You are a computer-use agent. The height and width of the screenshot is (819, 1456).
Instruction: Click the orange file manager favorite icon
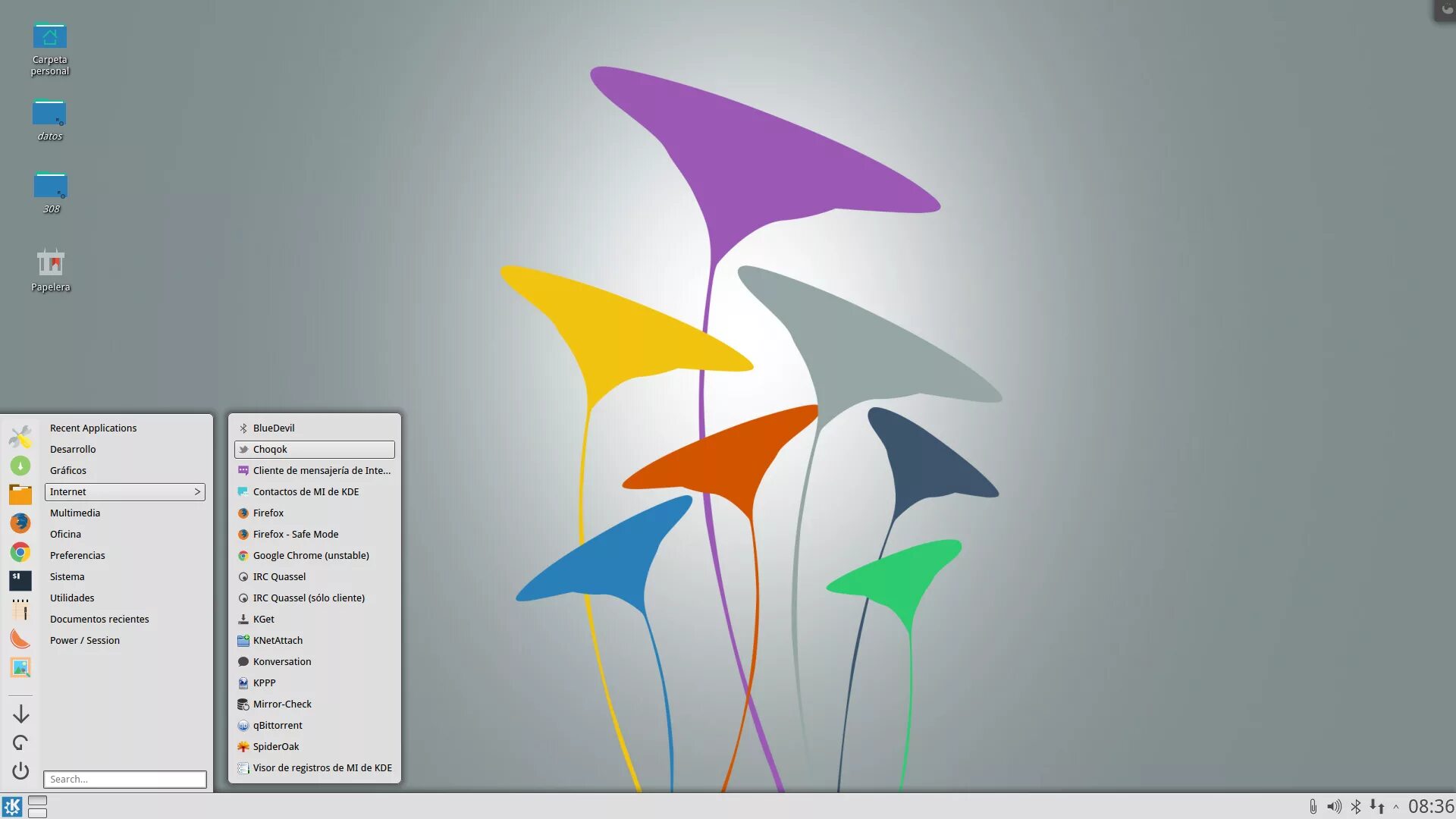coord(20,494)
